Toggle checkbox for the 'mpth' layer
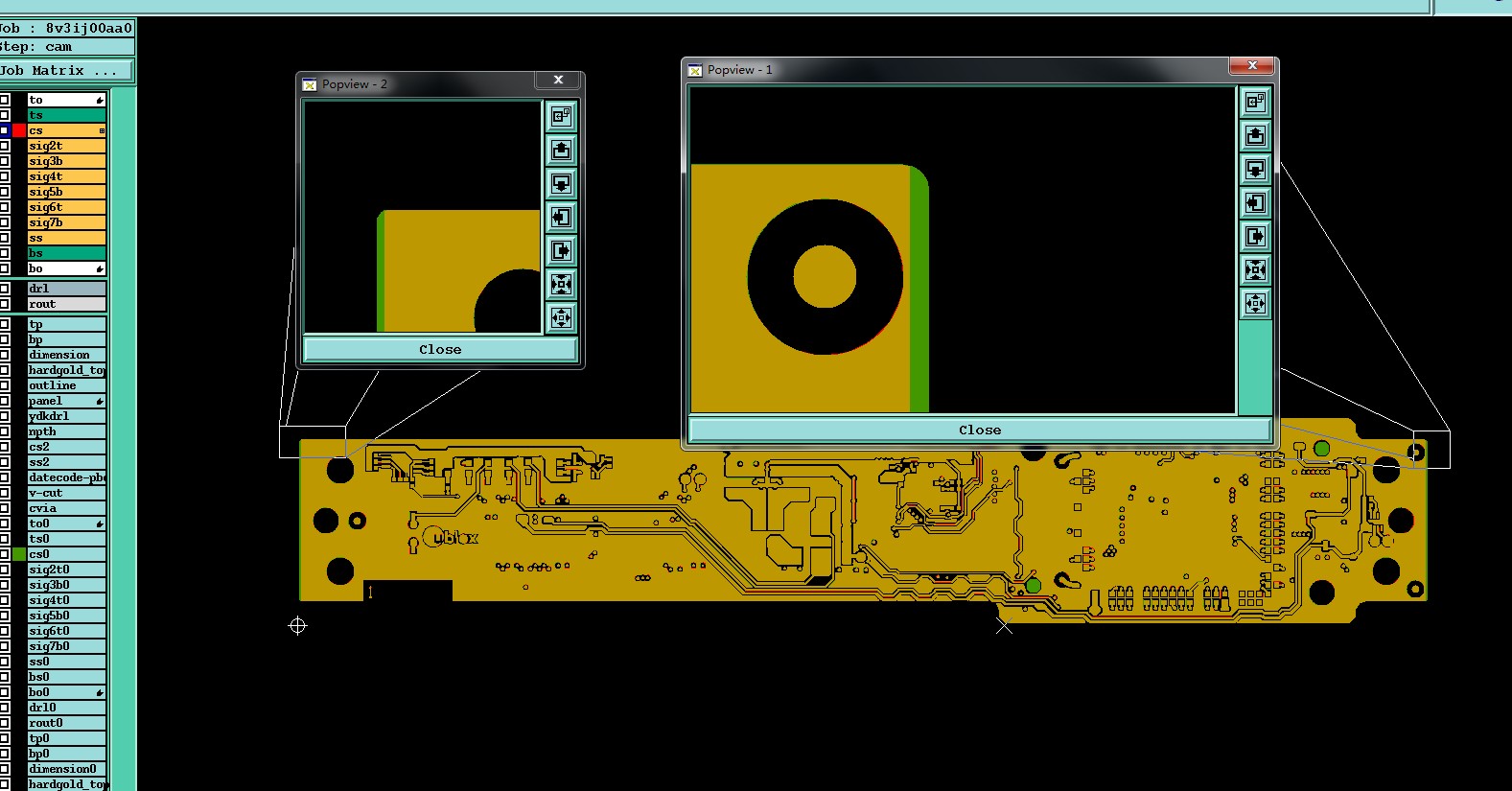The image size is (1512, 791). [5, 431]
